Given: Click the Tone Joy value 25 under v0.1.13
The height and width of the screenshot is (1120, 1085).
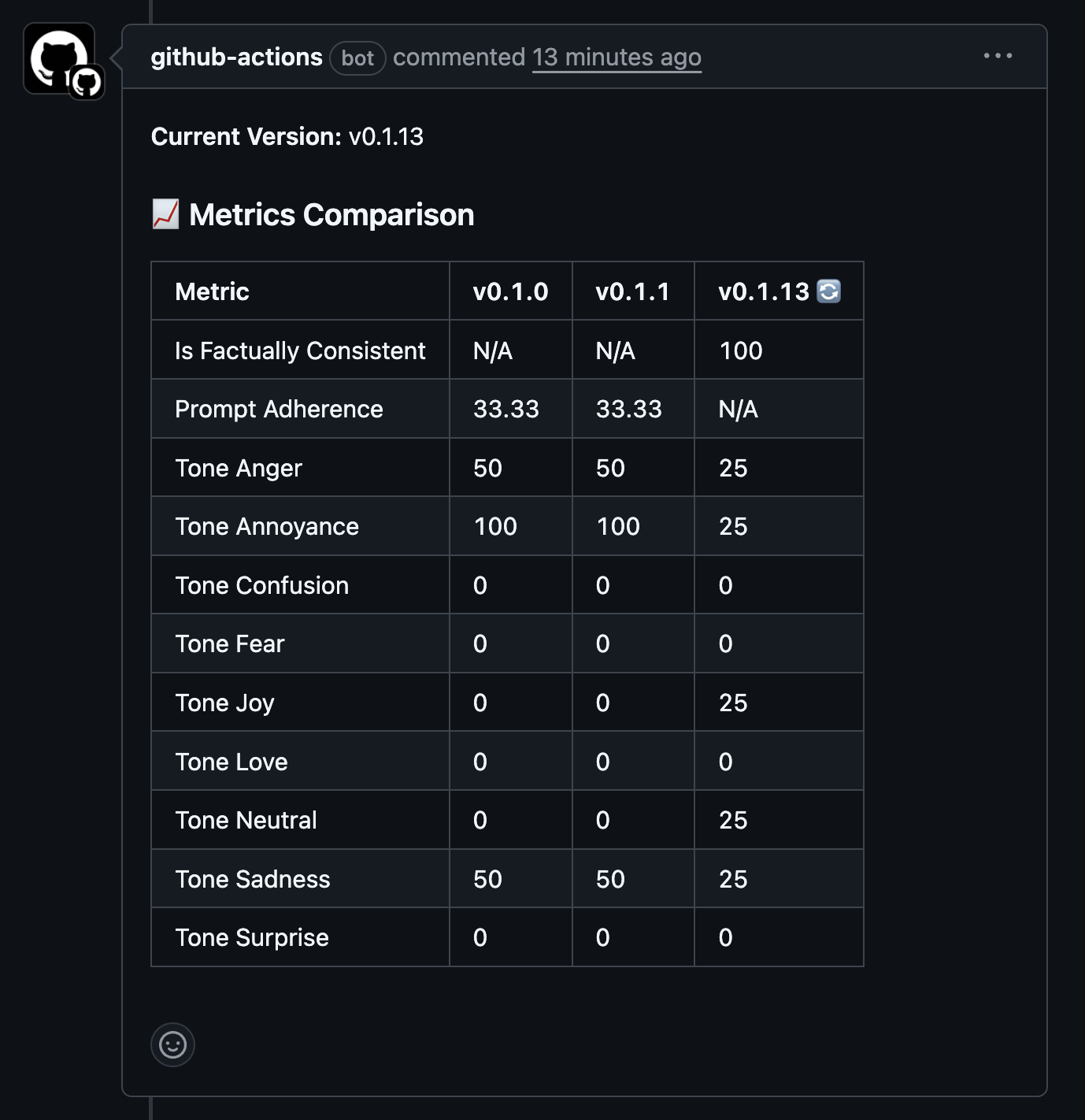Looking at the screenshot, I should coord(735,703).
